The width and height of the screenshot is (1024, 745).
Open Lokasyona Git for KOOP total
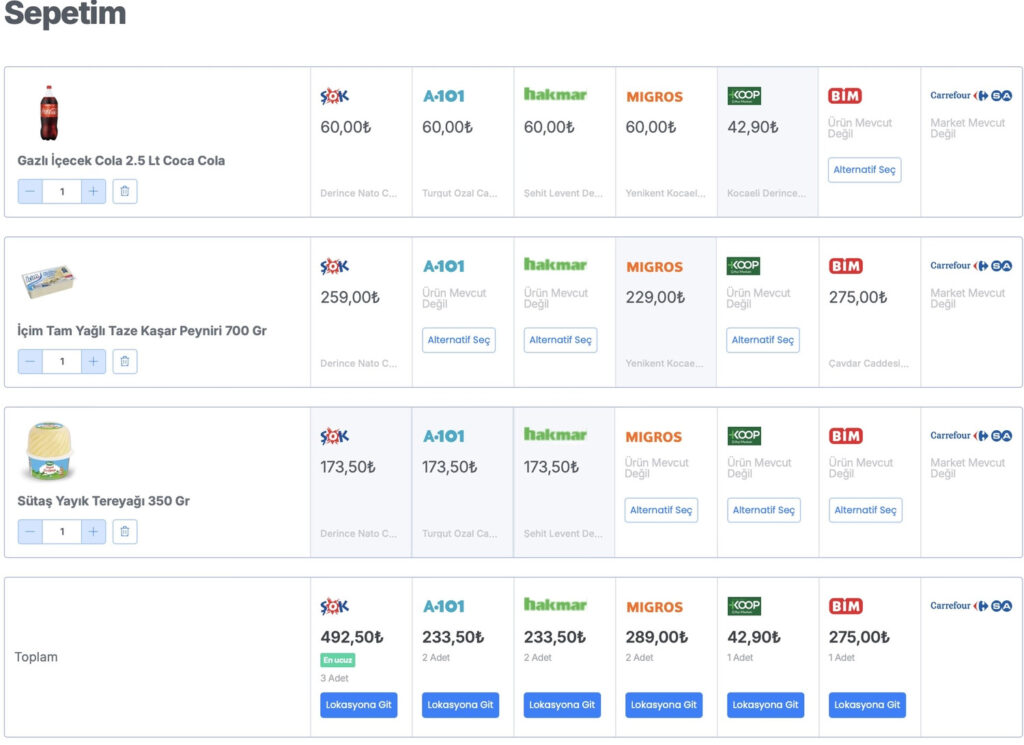point(765,705)
